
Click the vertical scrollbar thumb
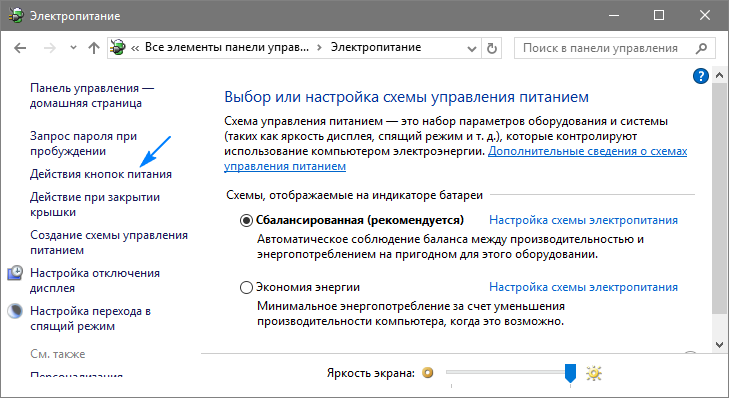tap(719, 199)
